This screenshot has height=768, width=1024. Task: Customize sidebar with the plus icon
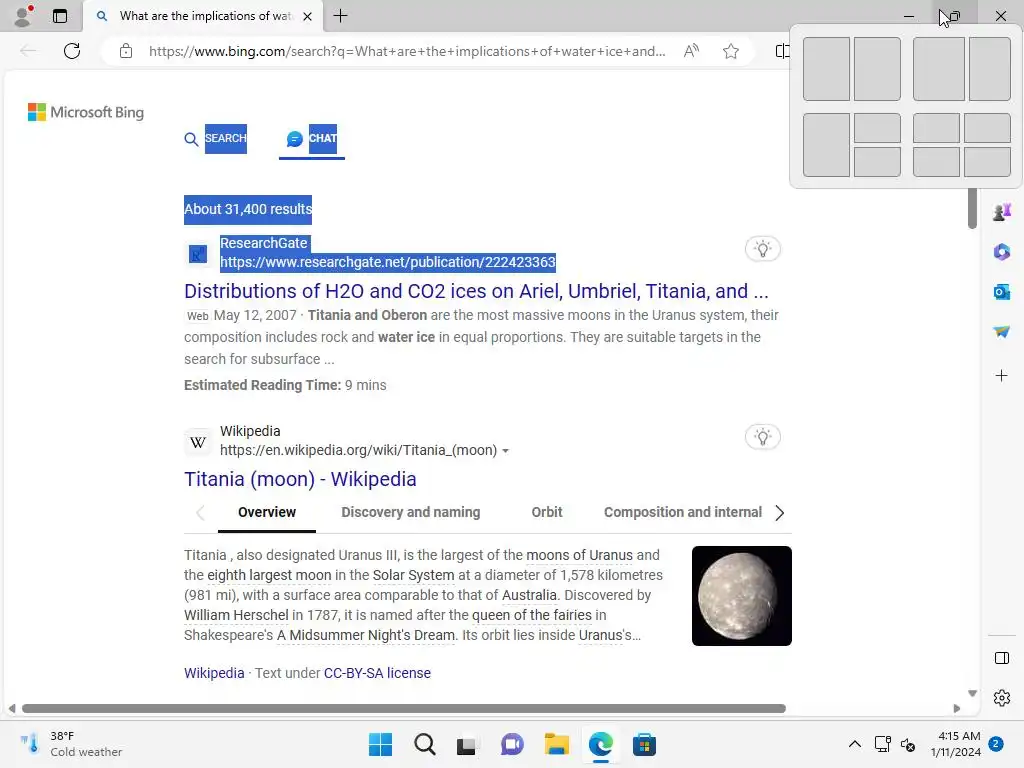pyautogui.click(x=1001, y=376)
